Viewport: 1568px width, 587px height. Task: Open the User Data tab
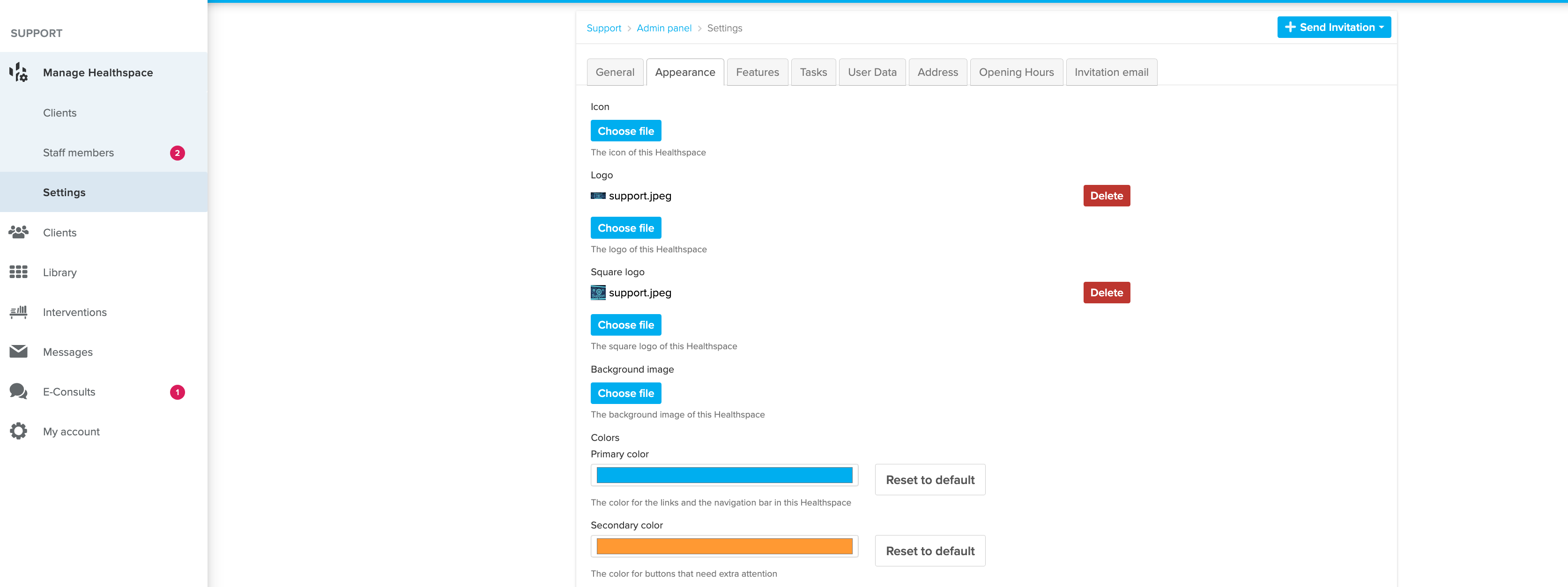[872, 73]
